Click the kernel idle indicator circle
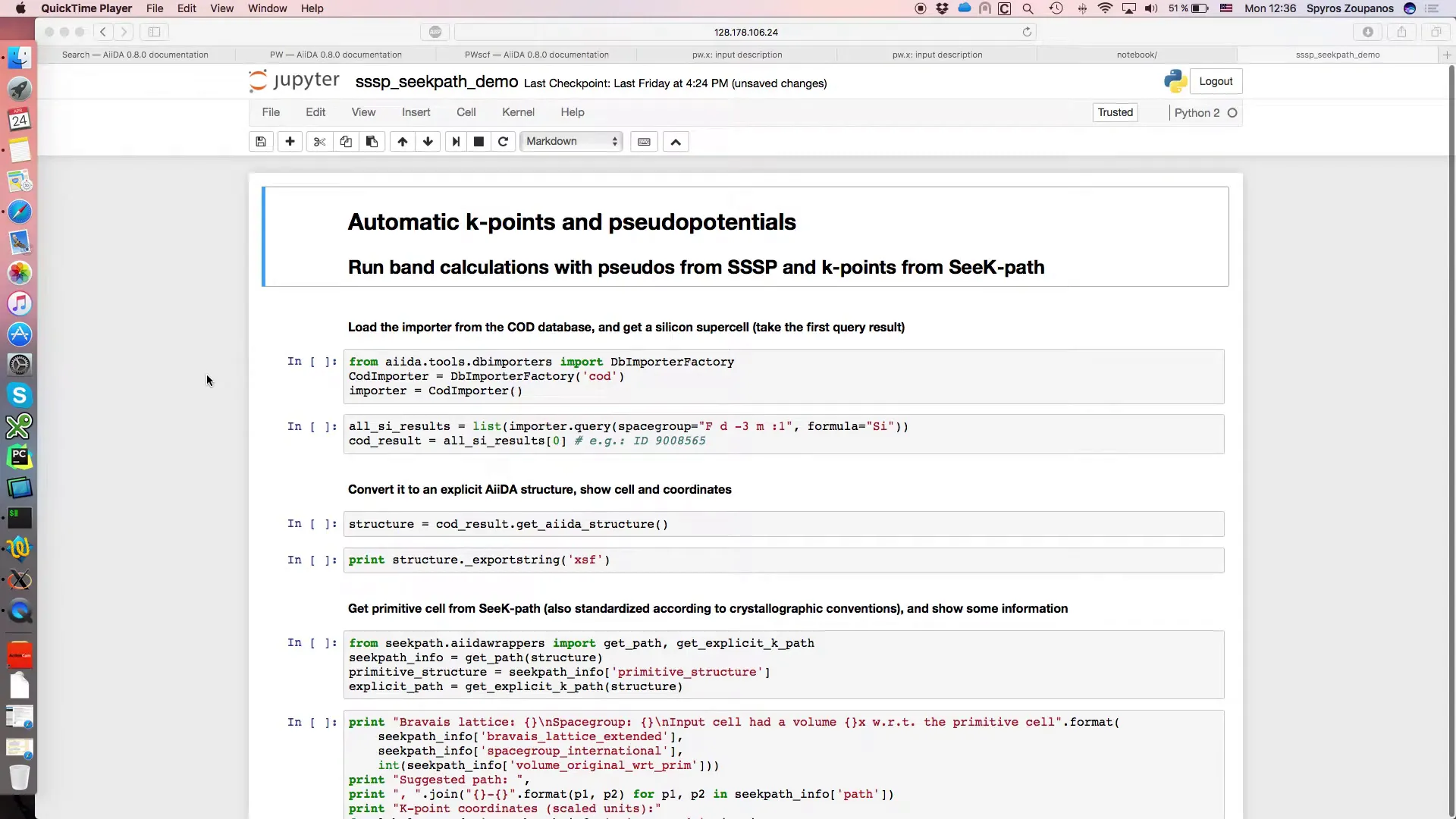Screen dimensions: 1456x819 click(1232, 113)
